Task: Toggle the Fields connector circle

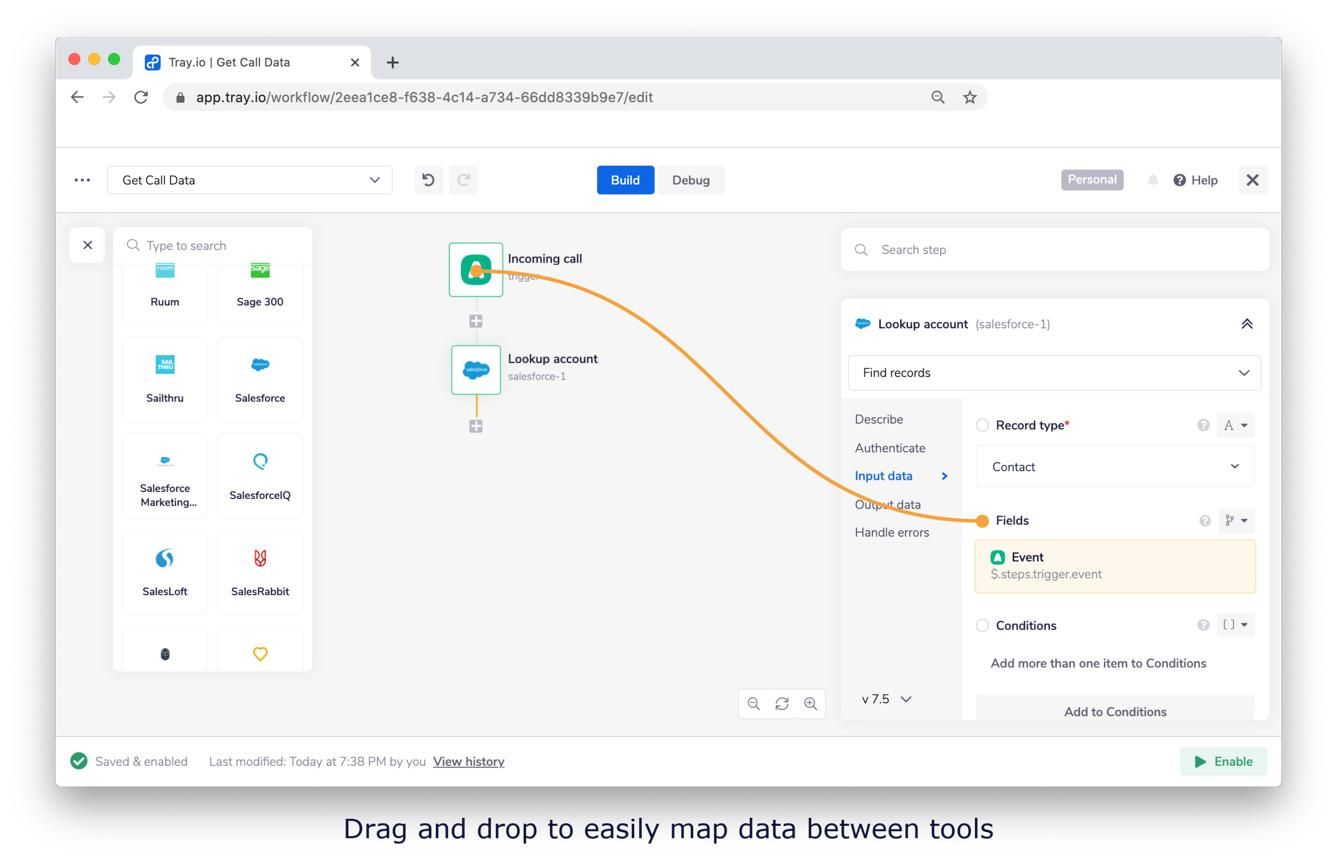Action: point(982,521)
